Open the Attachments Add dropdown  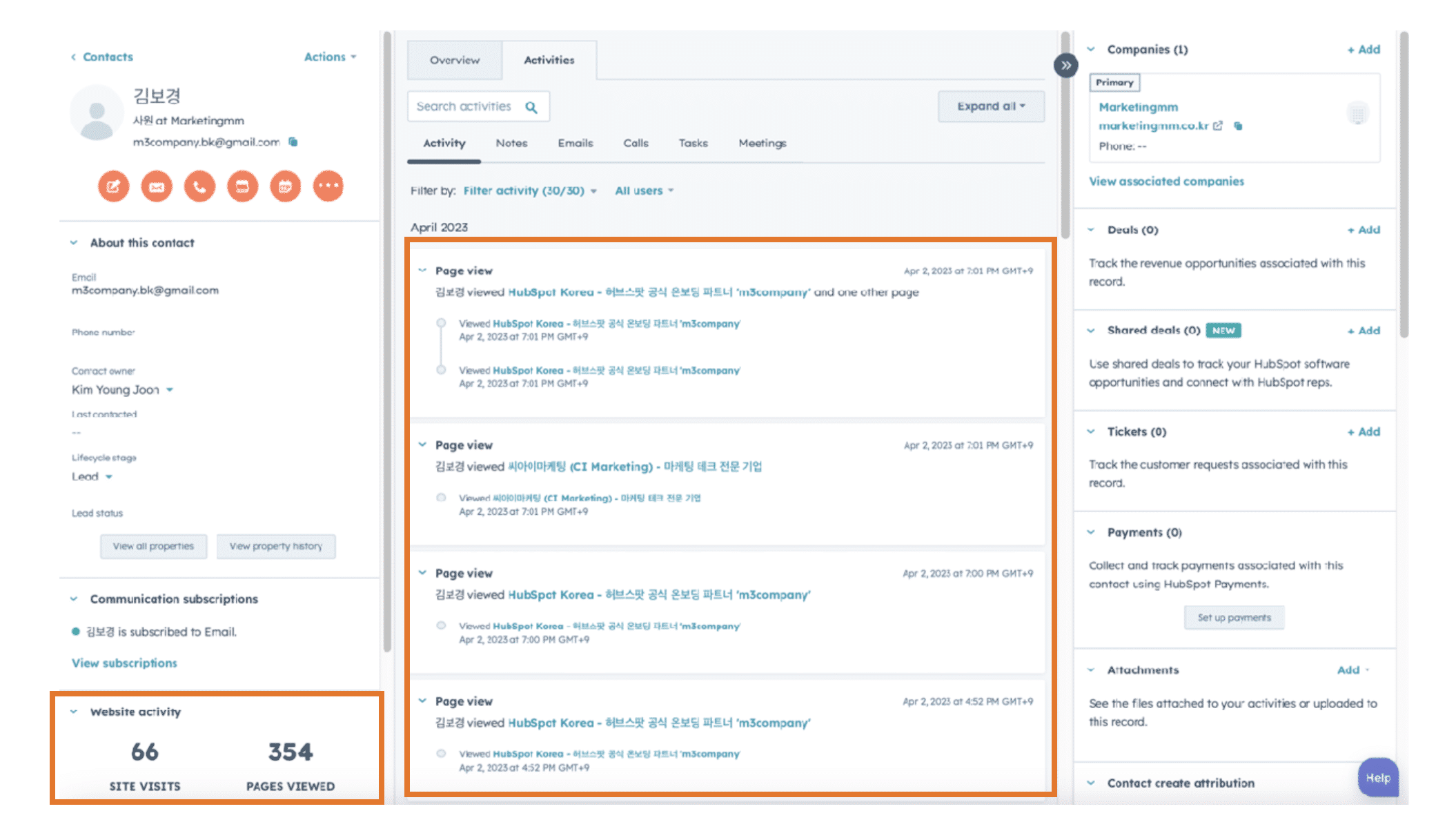1353,669
